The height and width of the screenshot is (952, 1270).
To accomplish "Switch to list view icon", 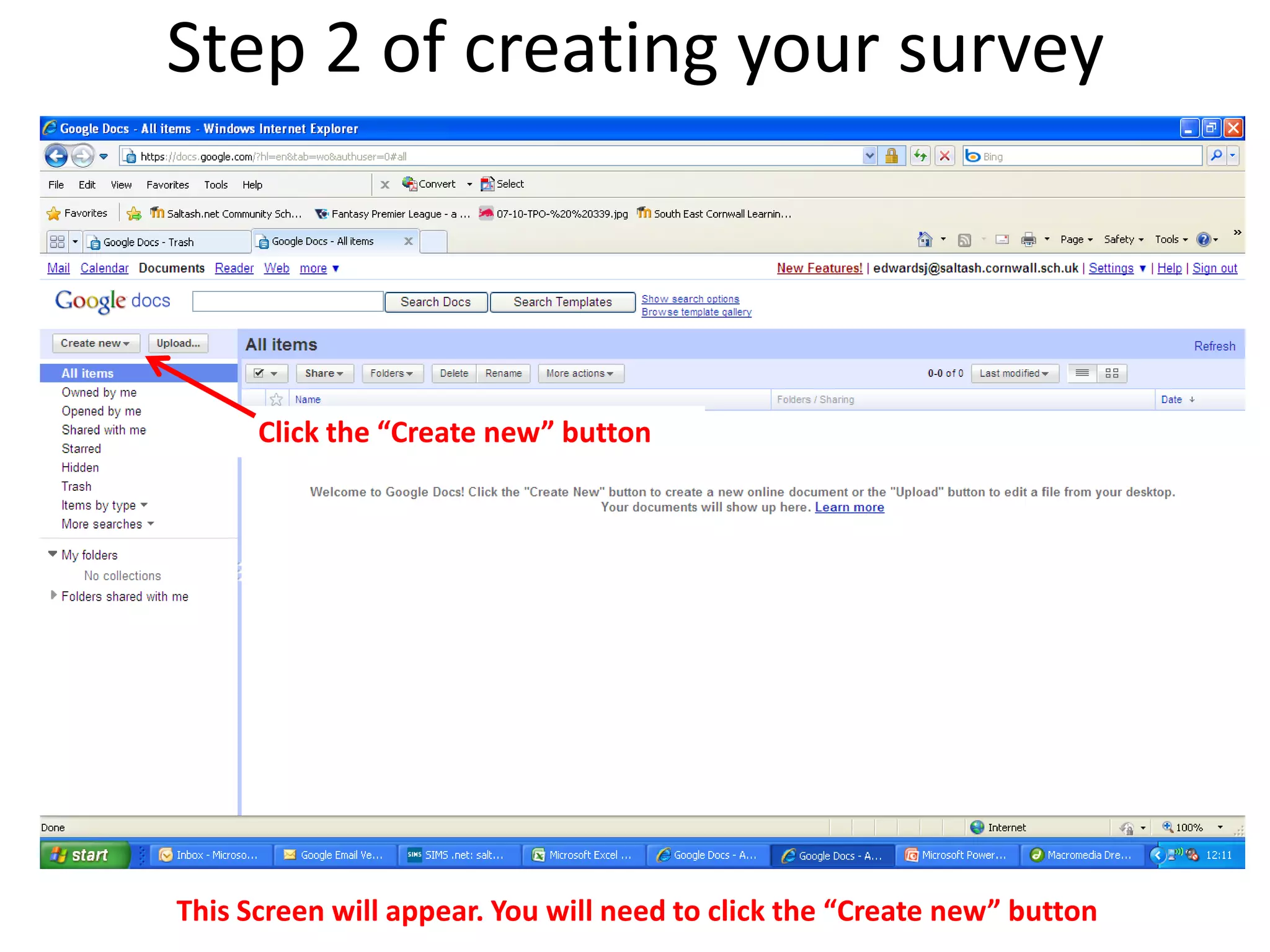I will [1082, 373].
